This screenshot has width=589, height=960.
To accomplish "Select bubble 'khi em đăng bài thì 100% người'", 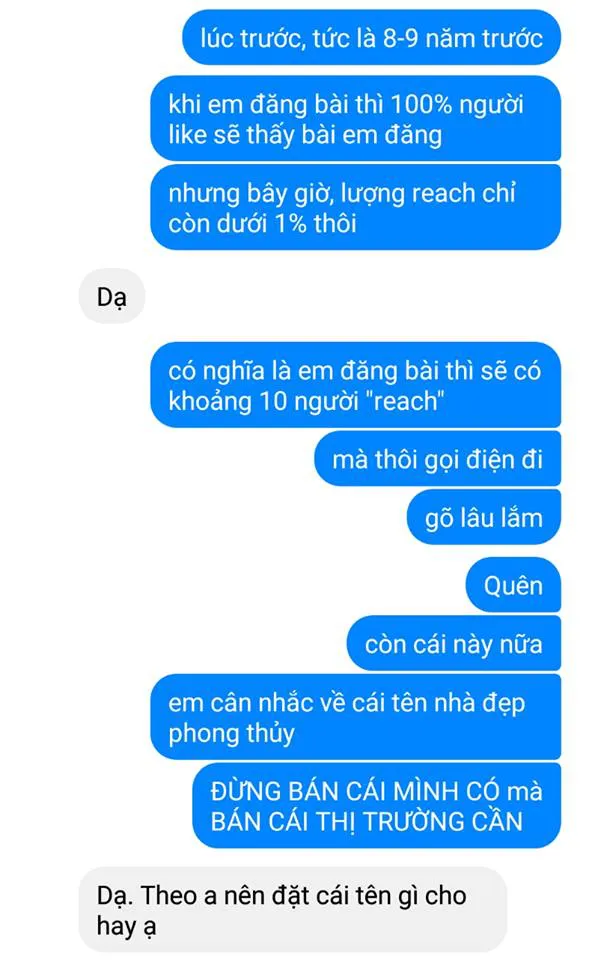I will click(x=355, y=119).
